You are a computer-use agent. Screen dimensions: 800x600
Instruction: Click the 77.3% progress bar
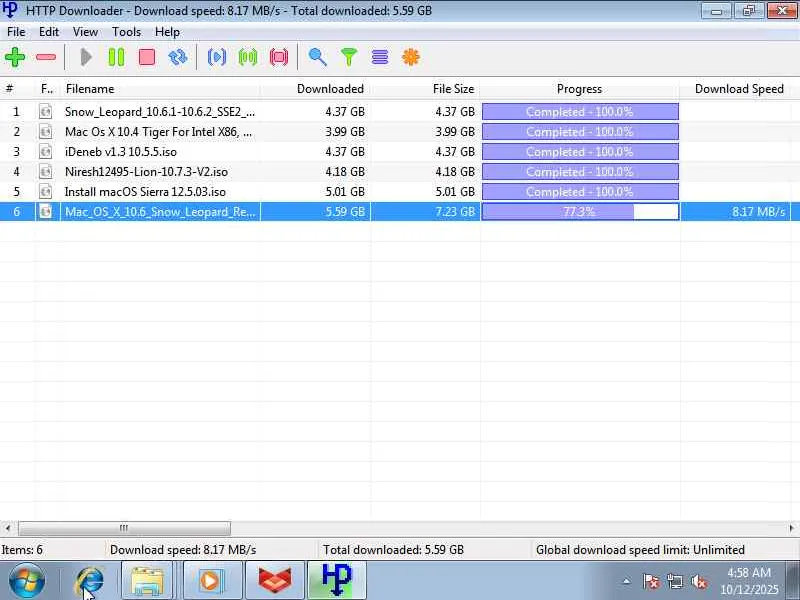581,212
